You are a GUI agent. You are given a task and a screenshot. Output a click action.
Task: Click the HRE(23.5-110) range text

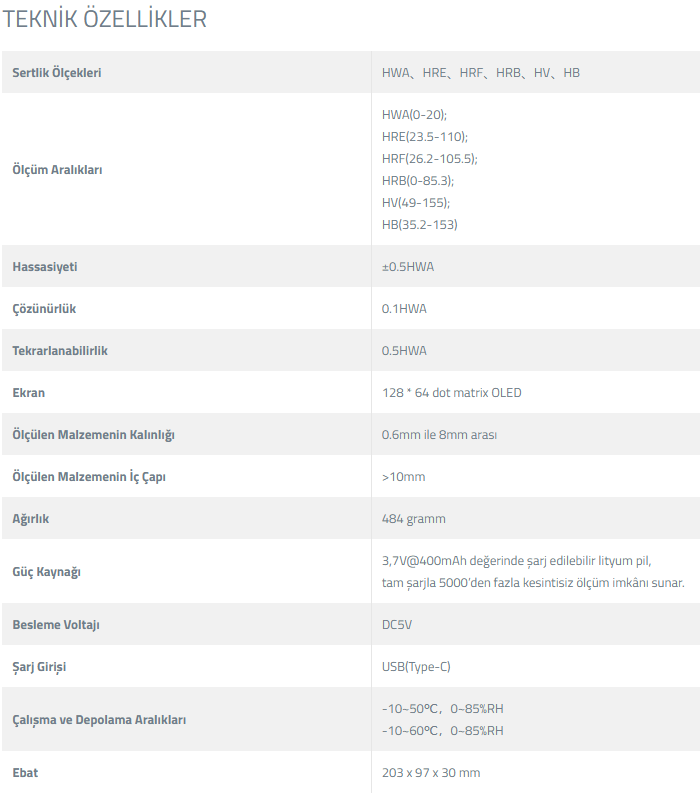pyautogui.click(x=425, y=136)
